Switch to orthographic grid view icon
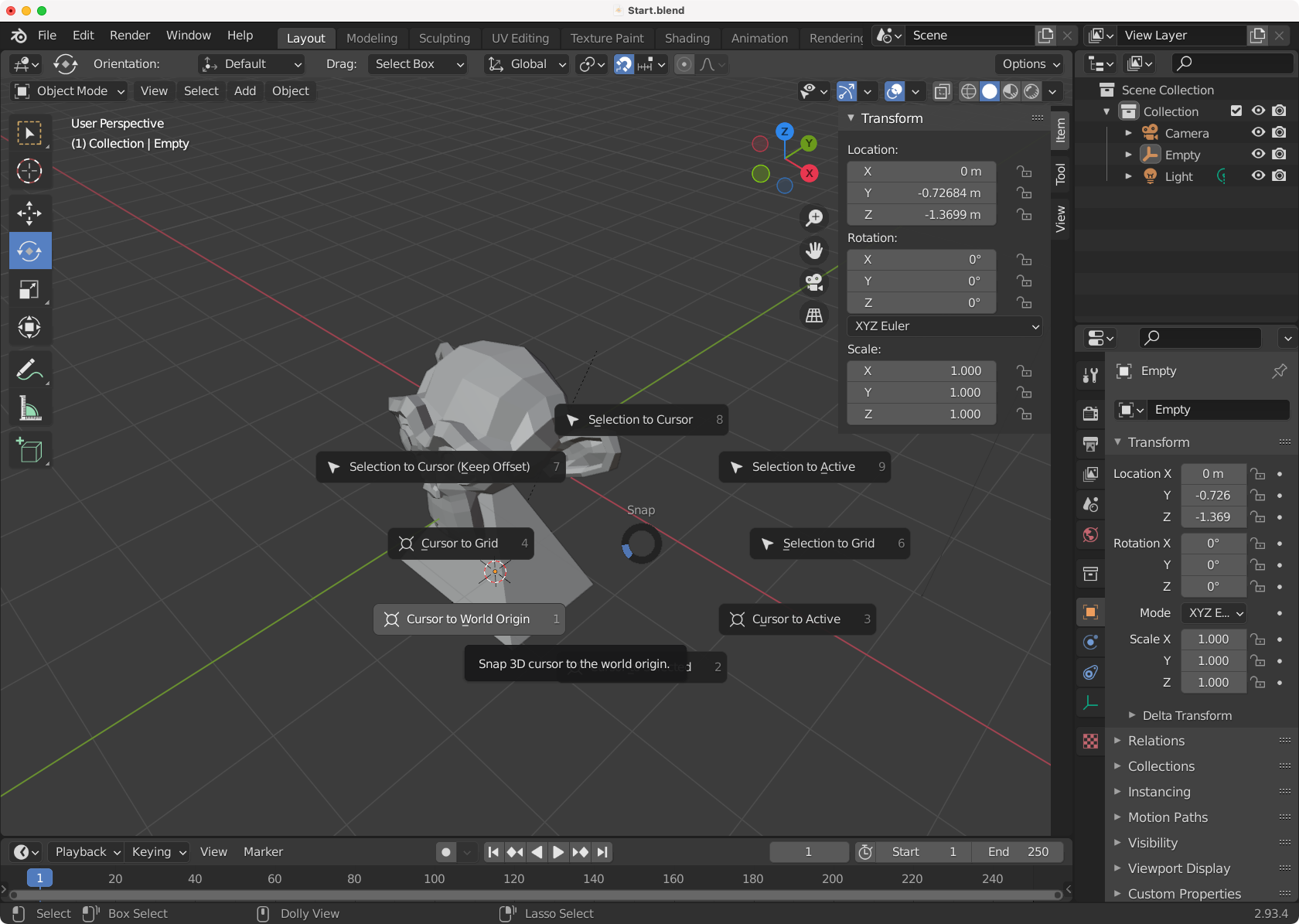1299x924 pixels. [814, 315]
